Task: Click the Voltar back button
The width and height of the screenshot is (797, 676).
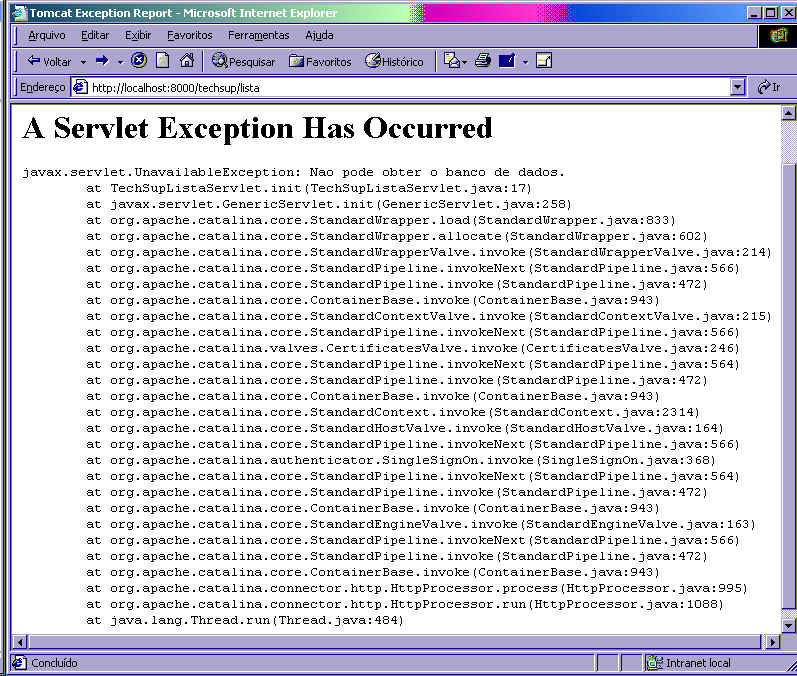Action: click(49, 62)
